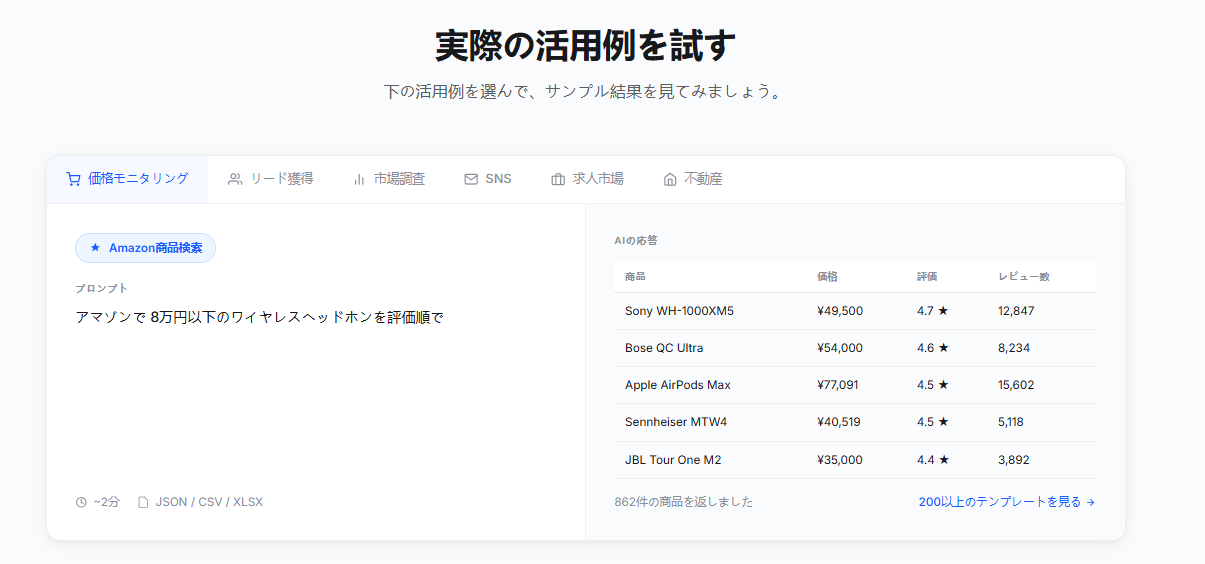Select the 不動産 tab

692,179
